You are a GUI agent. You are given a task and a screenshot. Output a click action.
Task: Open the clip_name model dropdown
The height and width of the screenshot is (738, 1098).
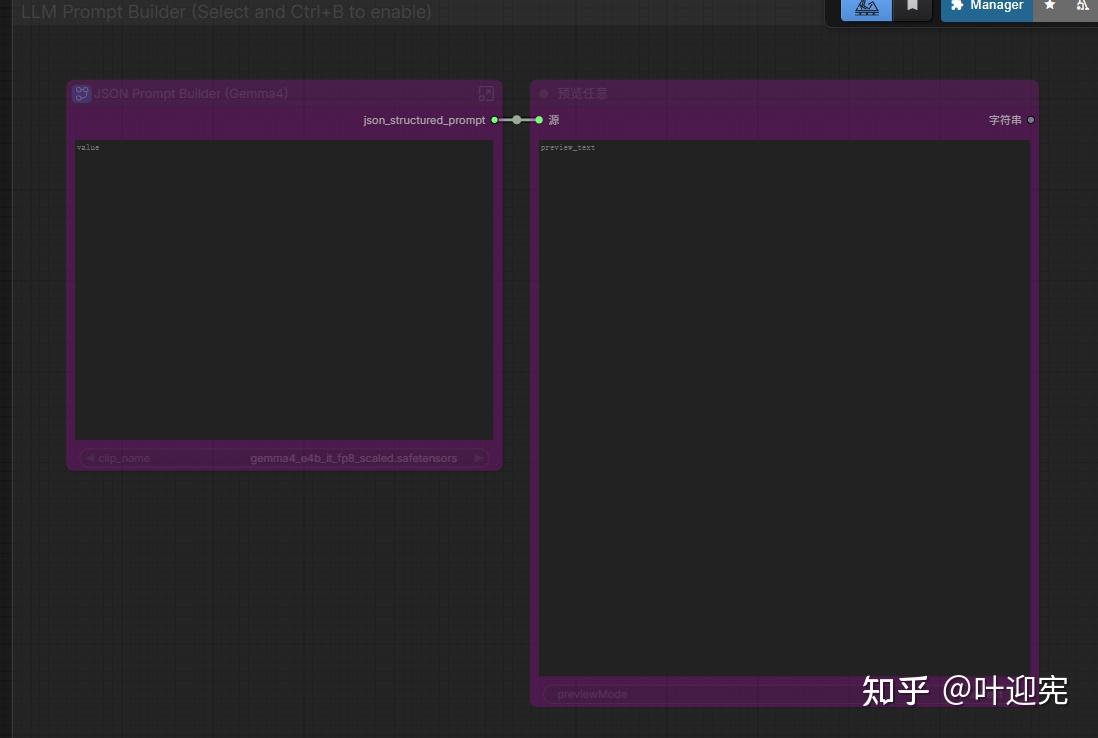(284, 458)
